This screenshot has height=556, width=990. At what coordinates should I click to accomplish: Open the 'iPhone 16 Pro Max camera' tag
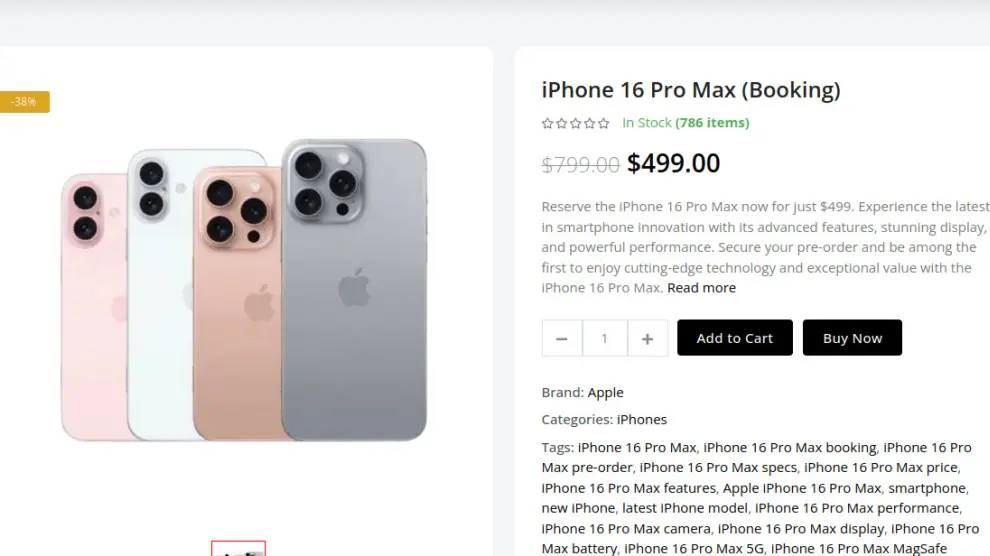tap(626, 529)
